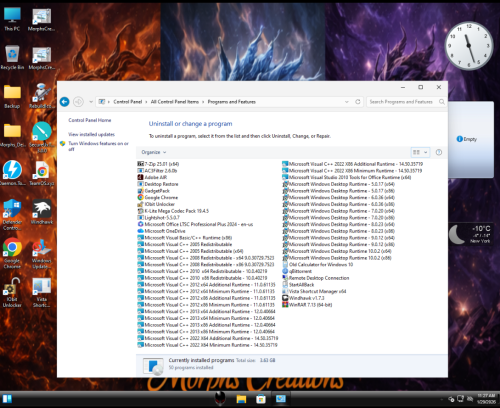Open View installed updates link

coord(91,134)
